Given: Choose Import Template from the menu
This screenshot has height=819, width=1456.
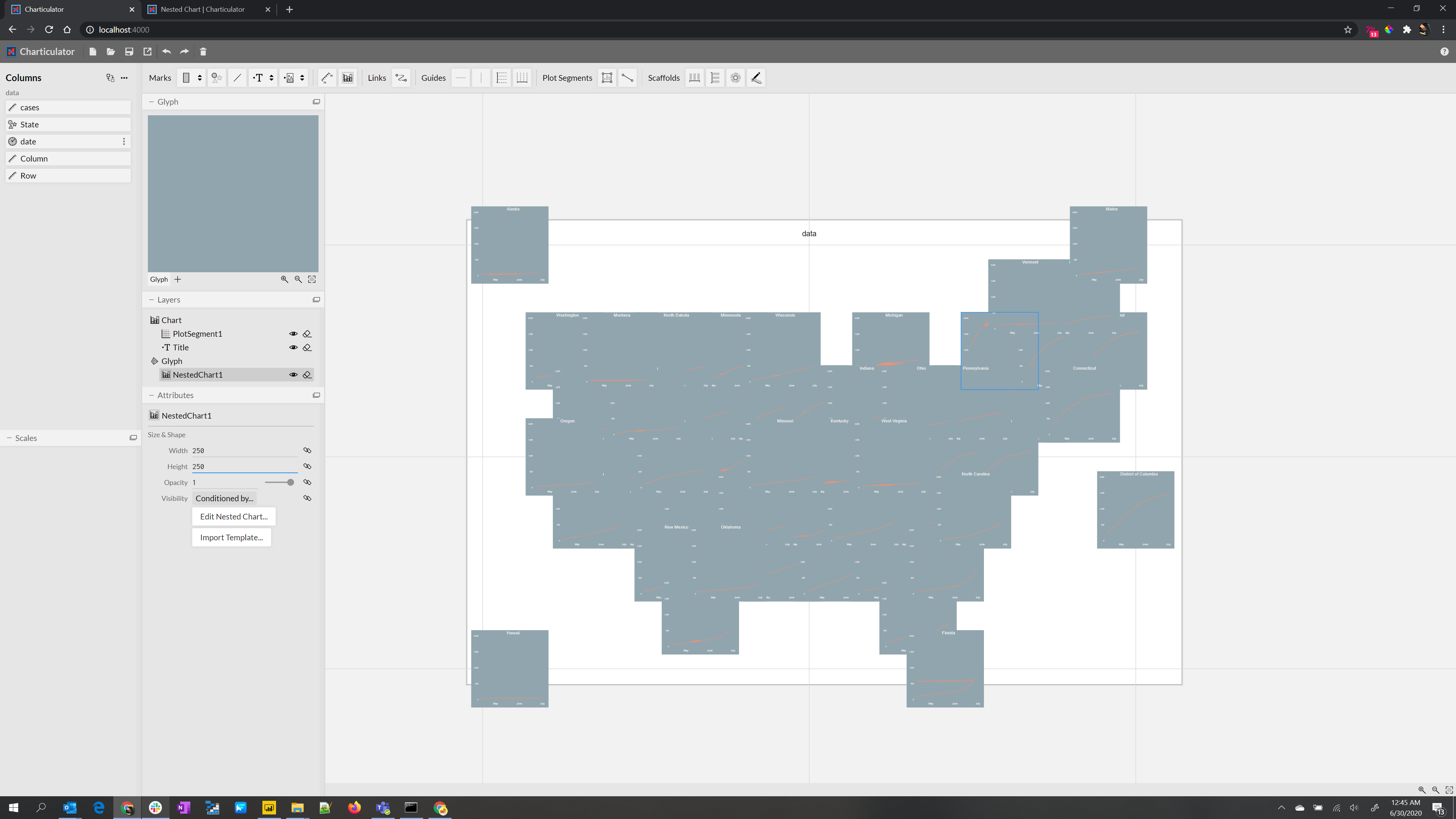Looking at the screenshot, I should click(231, 537).
